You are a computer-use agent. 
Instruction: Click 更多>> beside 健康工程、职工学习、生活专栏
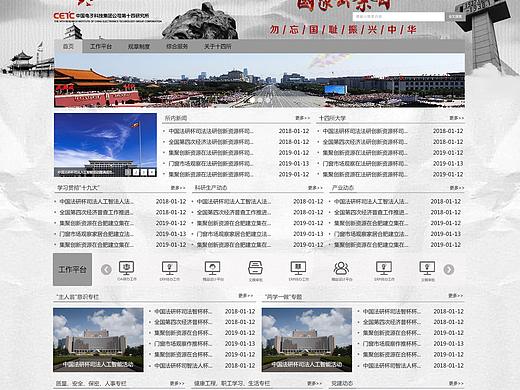[314, 384]
